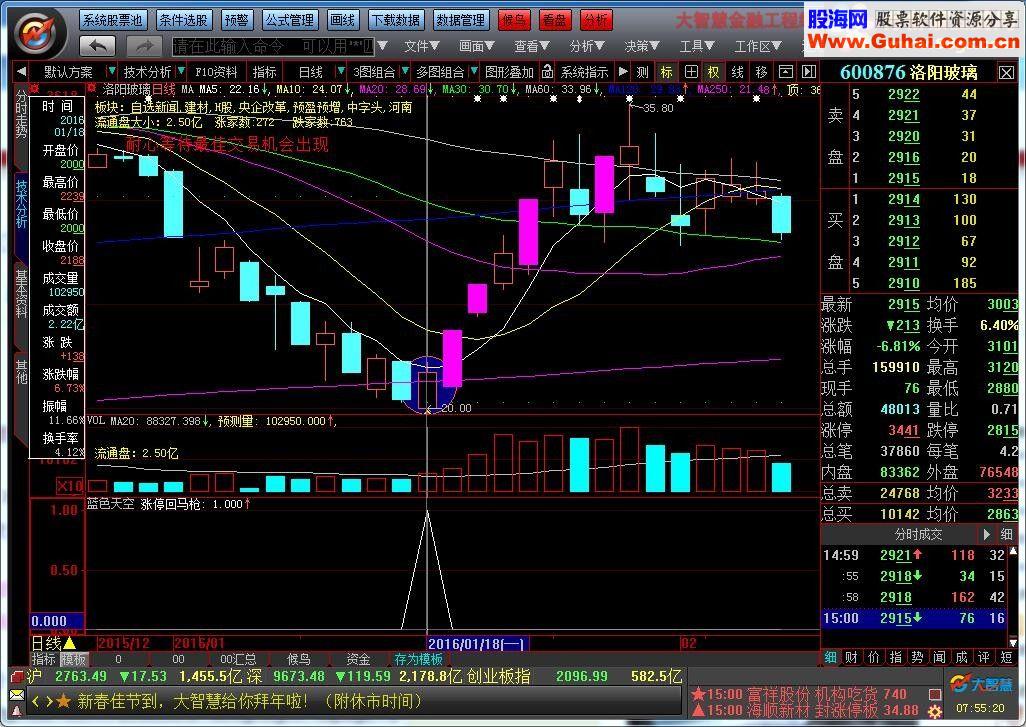Click the 细 button beside 分时成交

[1006, 535]
